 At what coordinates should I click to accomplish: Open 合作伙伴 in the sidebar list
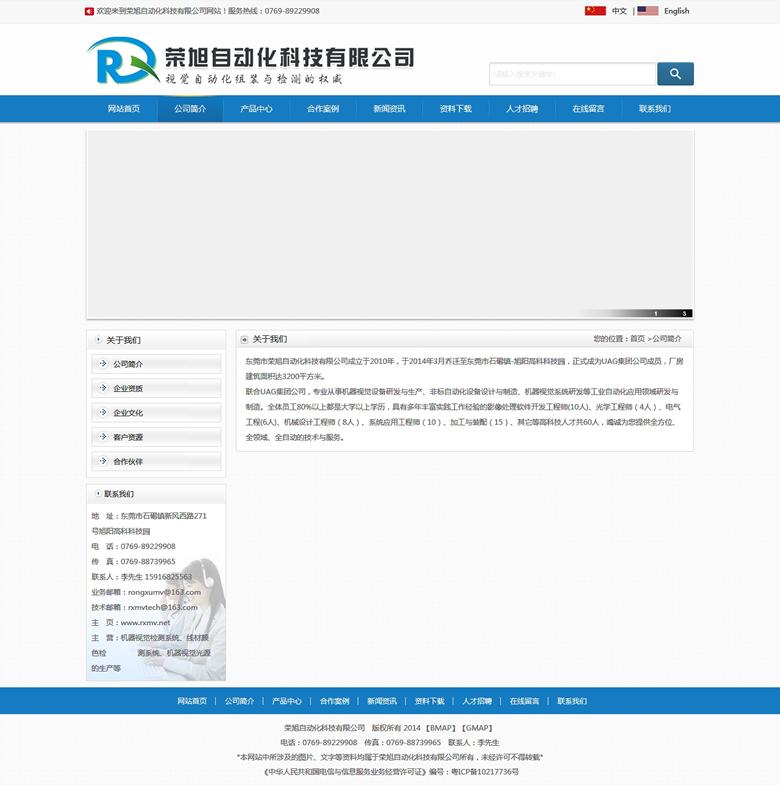click(x=128, y=462)
